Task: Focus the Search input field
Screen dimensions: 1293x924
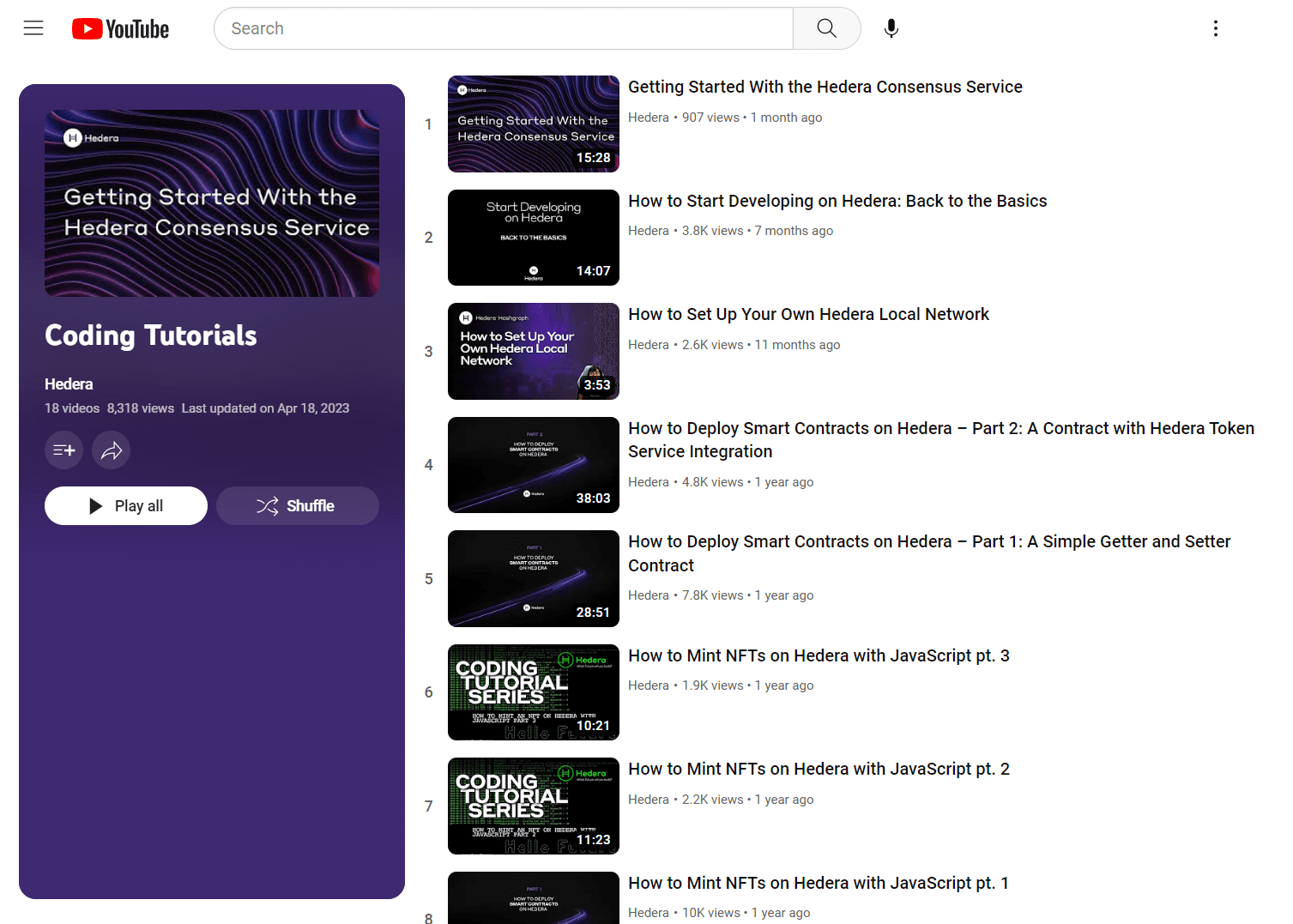Action: pos(504,28)
